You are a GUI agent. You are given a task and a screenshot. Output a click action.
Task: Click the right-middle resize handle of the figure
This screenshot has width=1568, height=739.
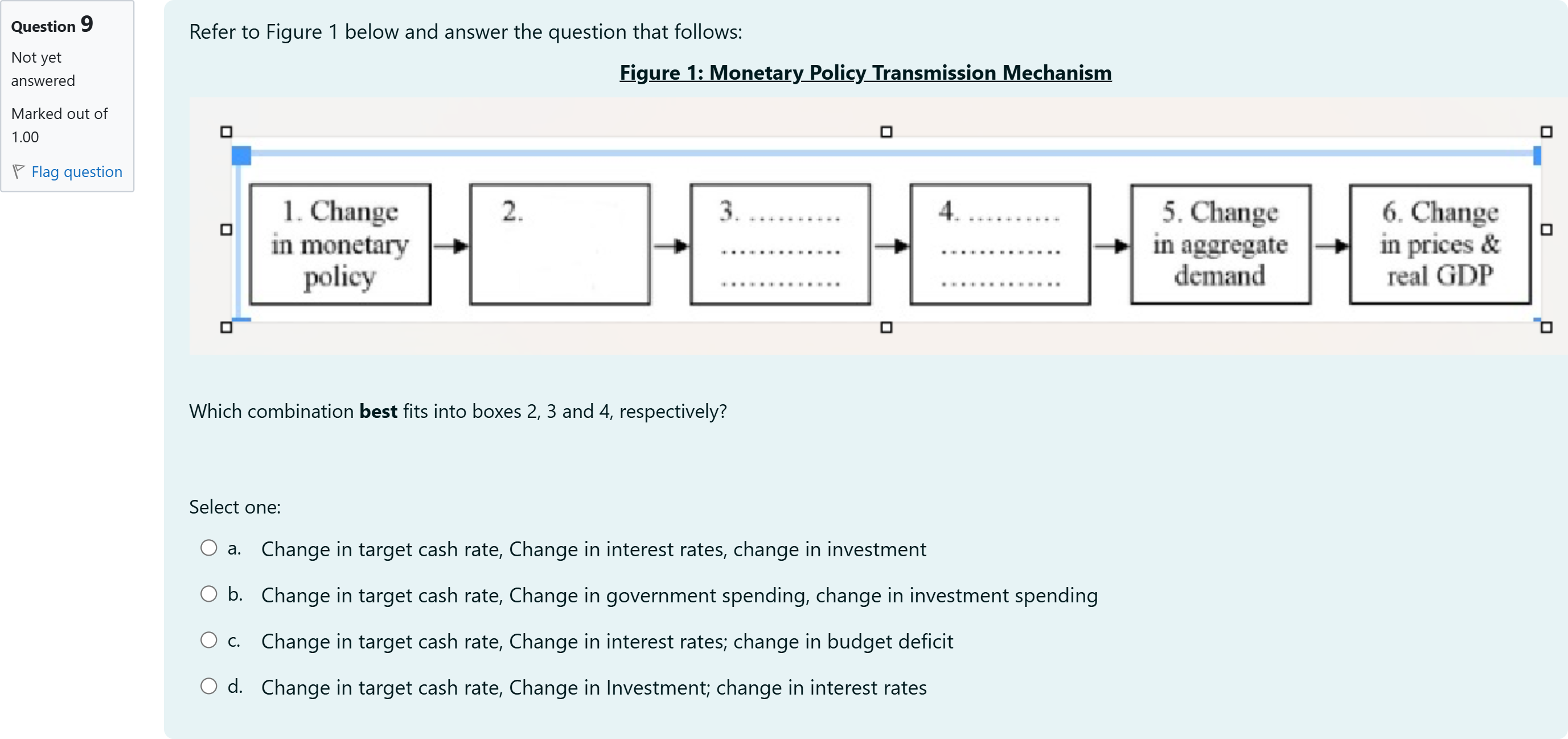pyautogui.click(x=1546, y=229)
